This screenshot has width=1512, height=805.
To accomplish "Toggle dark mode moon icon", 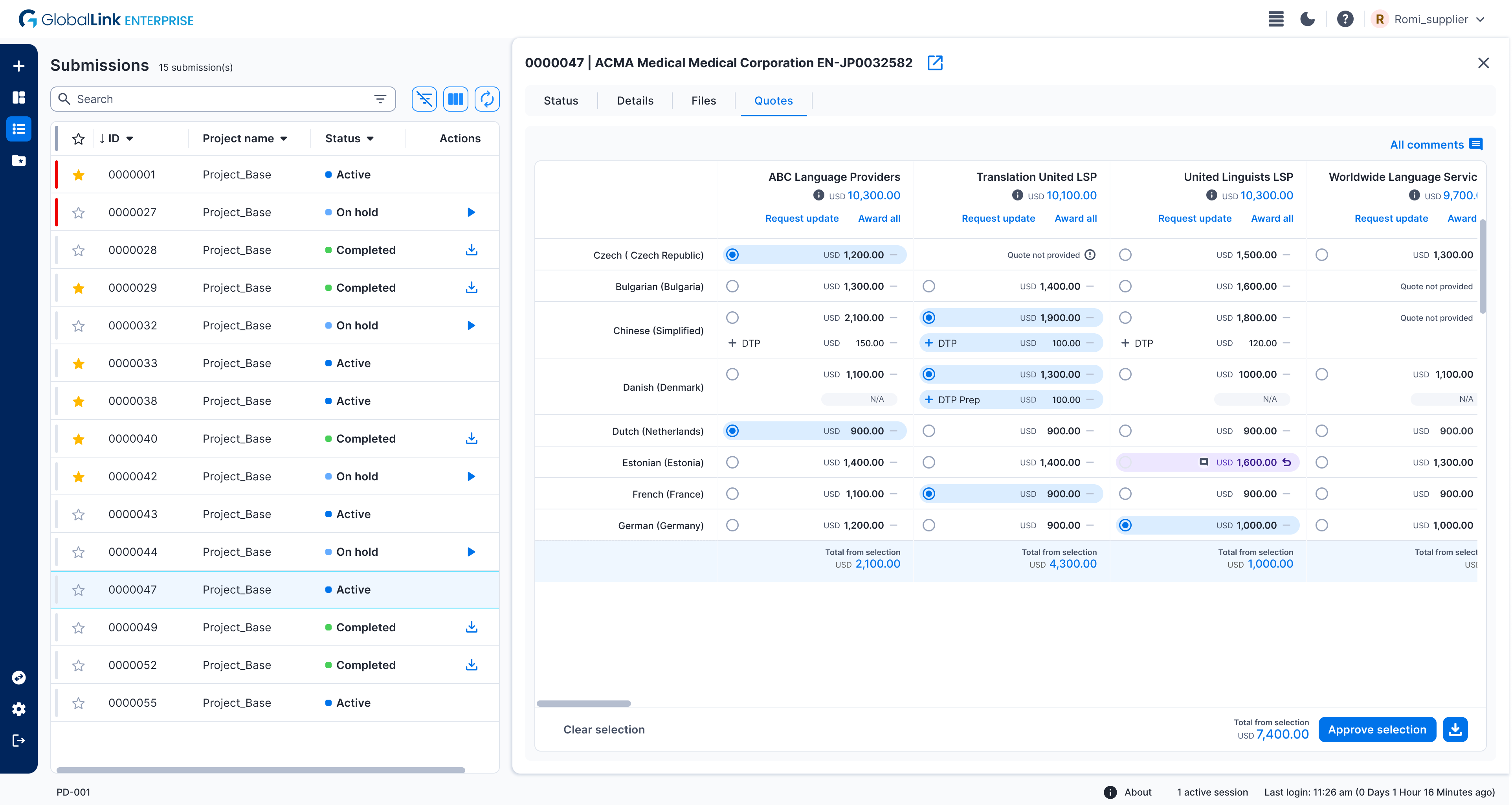I will point(1307,19).
